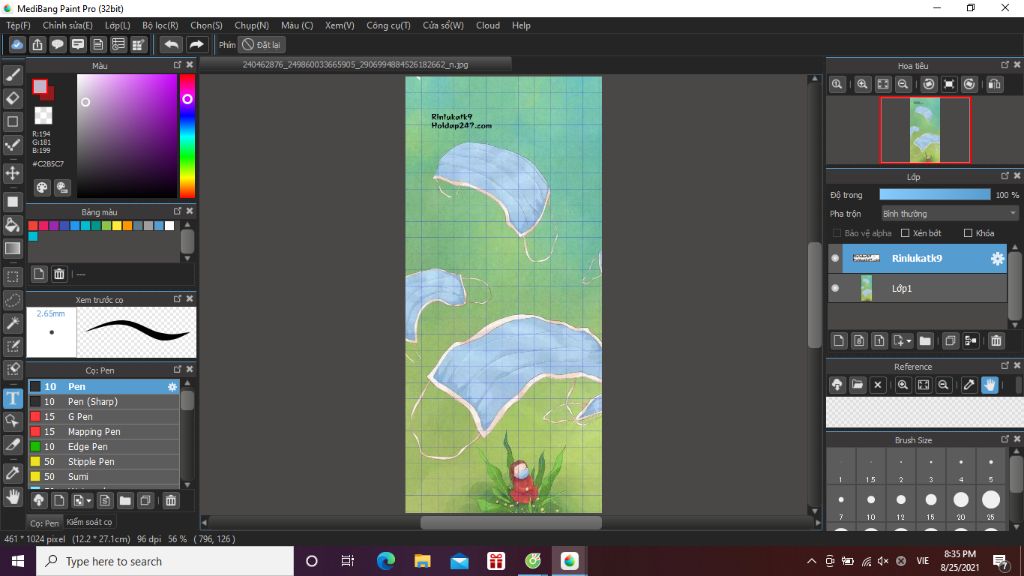Viewport: 1024px width, 576px height.
Task: Open Pen brush settings gear
Action: [172, 387]
